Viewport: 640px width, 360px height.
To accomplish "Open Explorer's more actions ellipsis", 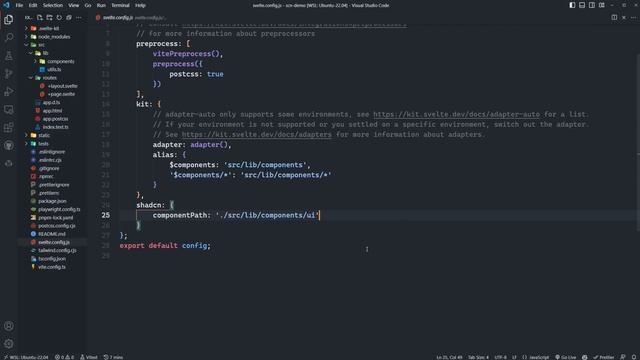I will [x=79, y=18].
